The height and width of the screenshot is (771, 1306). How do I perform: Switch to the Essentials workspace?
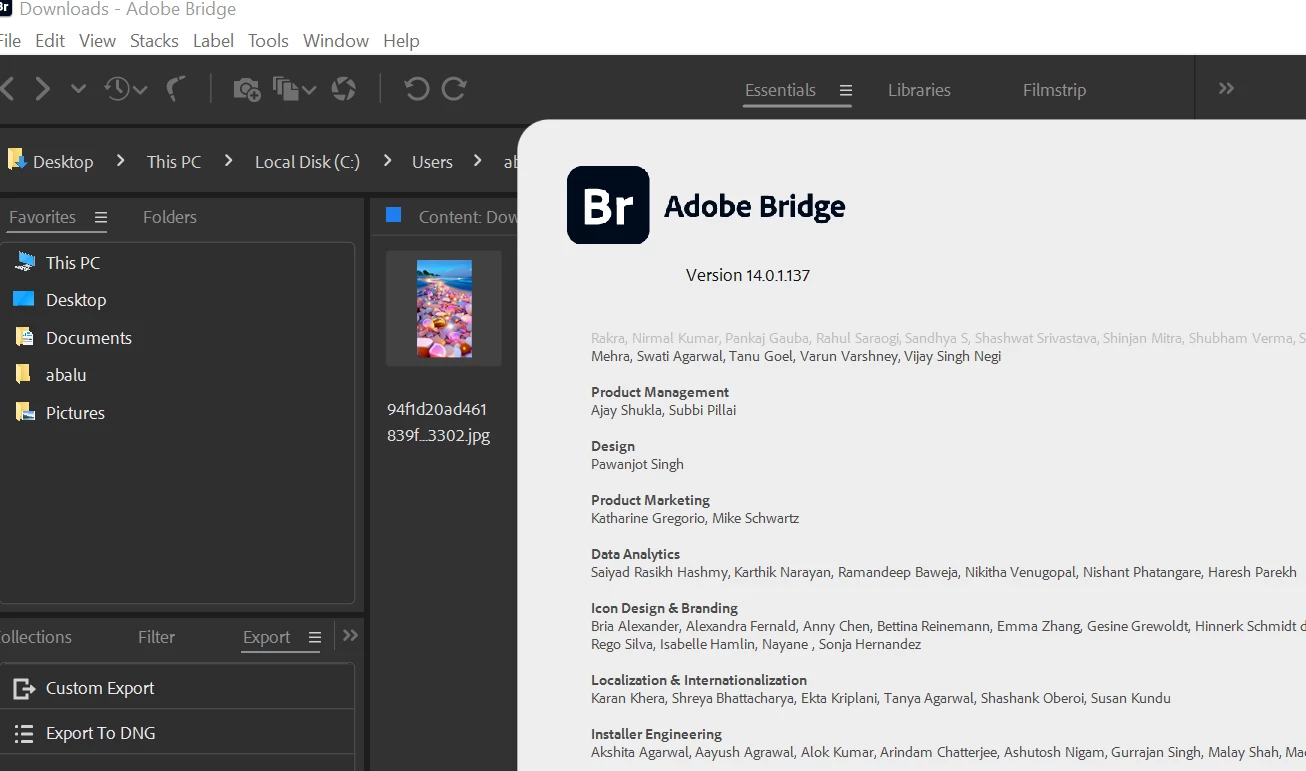(780, 90)
